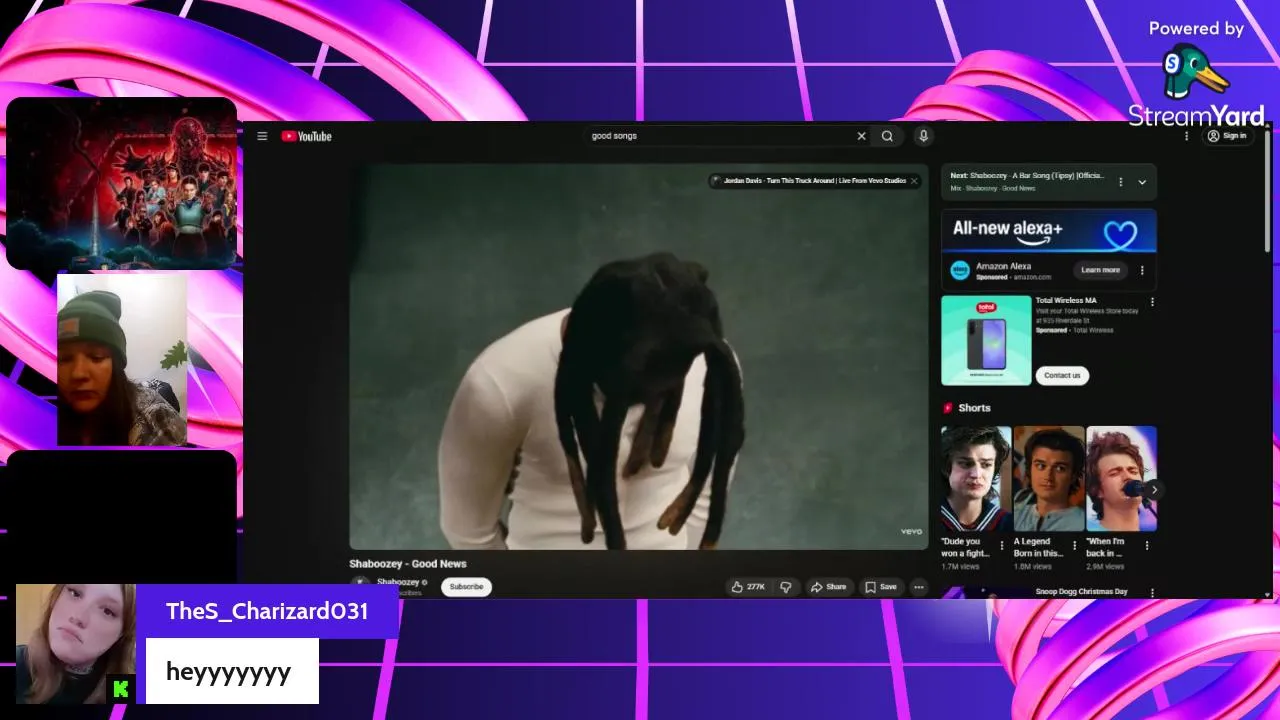The image size is (1280, 720).
Task: Open the Total Wireless phone ad thumbnail
Action: pyautogui.click(x=986, y=340)
